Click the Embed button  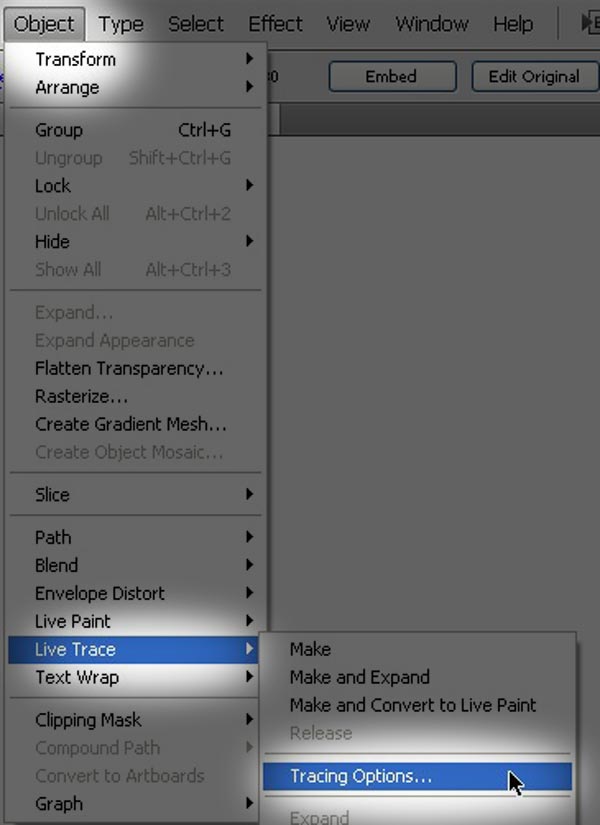(392, 77)
